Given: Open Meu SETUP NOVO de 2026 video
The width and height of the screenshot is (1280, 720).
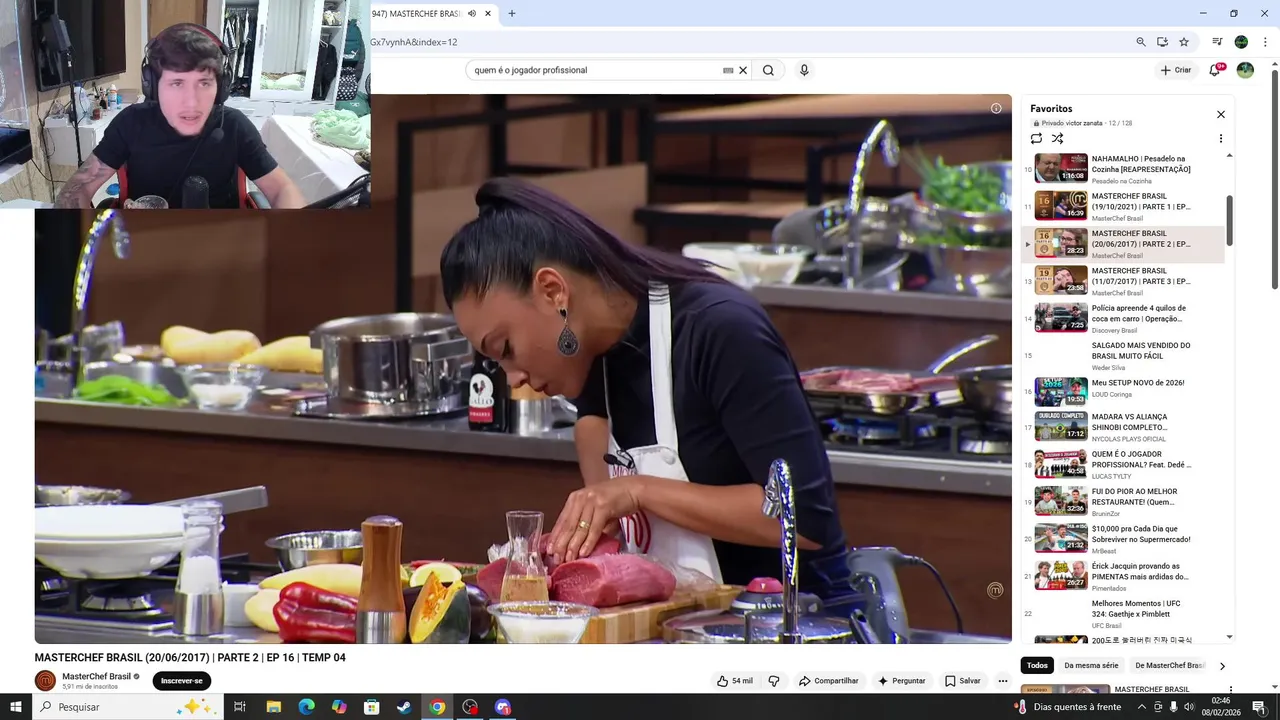Looking at the screenshot, I should [x=1123, y=393].
